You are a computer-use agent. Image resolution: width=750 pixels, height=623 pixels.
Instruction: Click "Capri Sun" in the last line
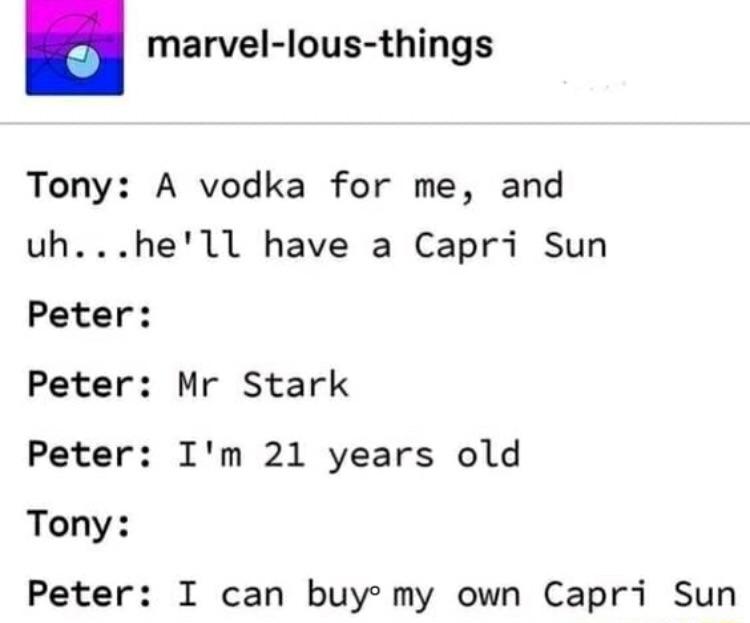[639, 594]
